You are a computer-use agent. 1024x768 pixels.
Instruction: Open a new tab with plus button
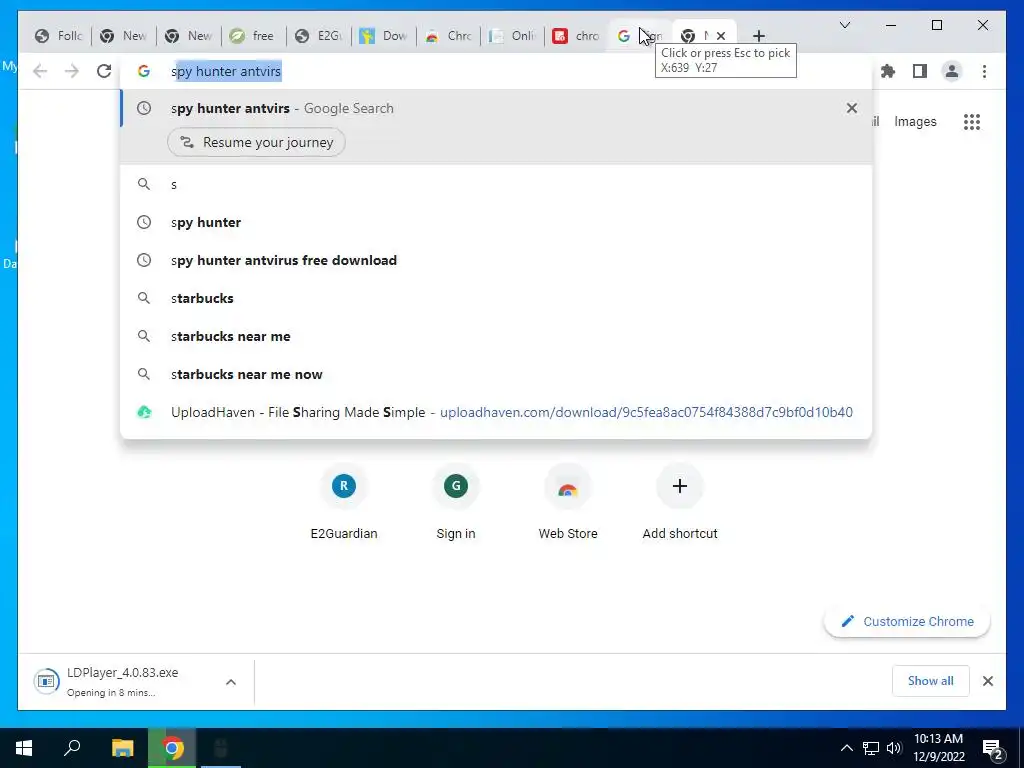pyautogui.click(x=758, y=36)
